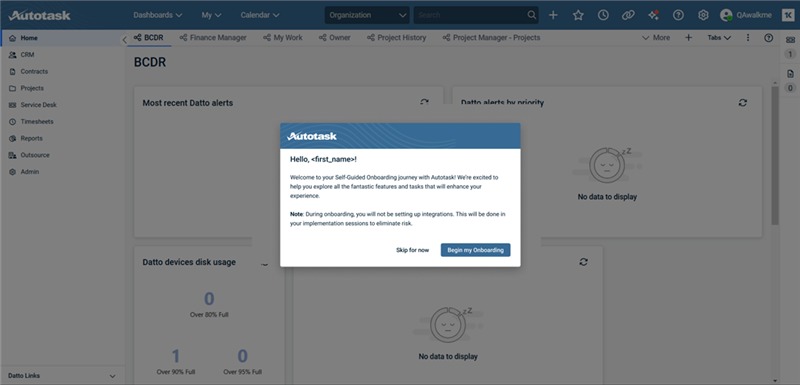Click the K app switcher icon
Viewport: 800px width, 385px height.
[x=788, y=15]
